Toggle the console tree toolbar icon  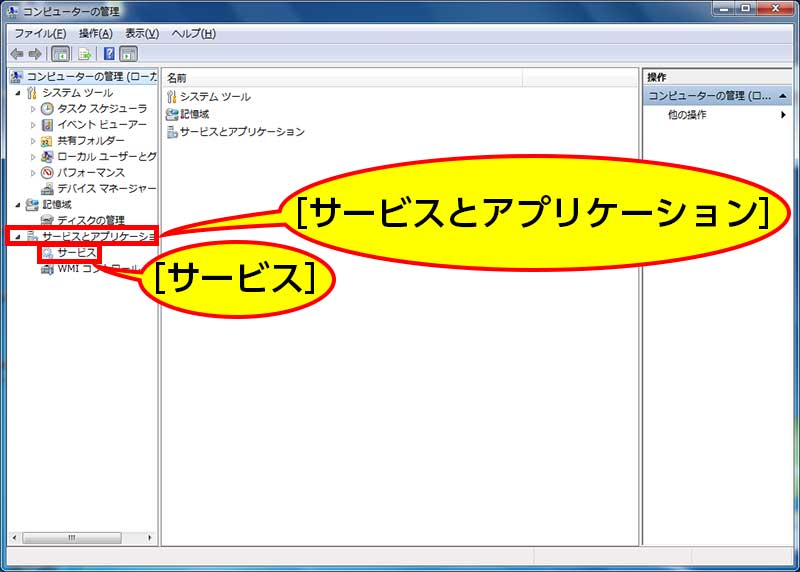tap(61, 54)
